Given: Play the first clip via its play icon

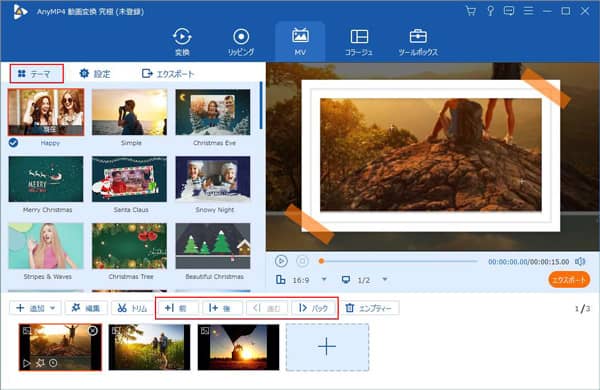Looking at the screenshot, I should 26,363.
